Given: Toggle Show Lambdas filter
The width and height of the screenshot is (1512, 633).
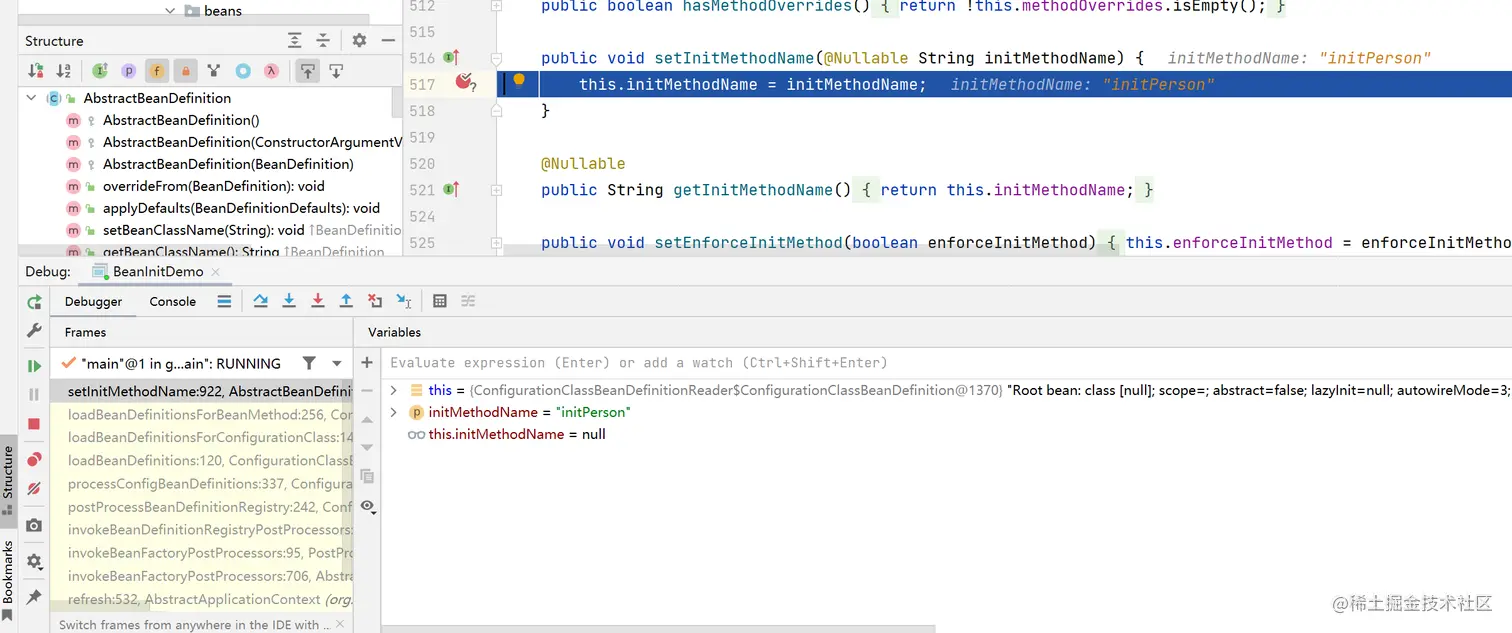Looking at the screenshot, I should click(271, 71).
